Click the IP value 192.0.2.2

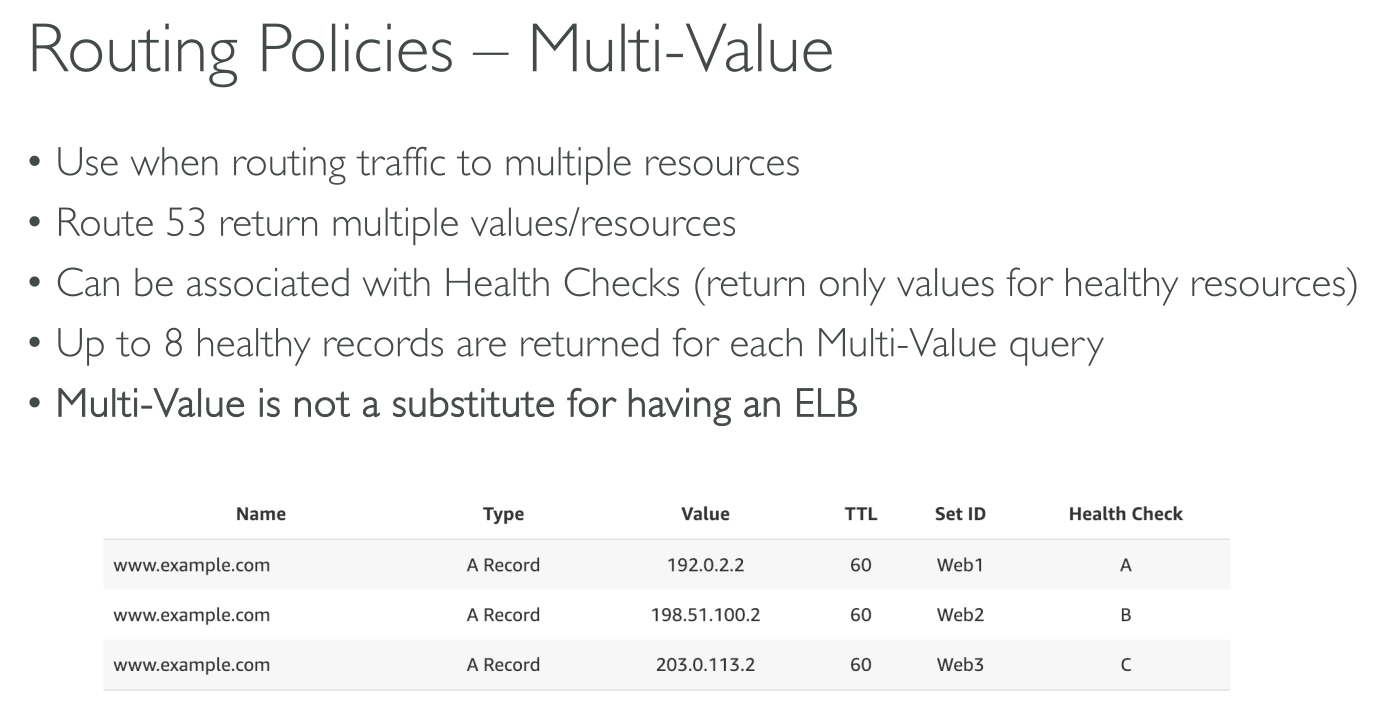(705, 565)
